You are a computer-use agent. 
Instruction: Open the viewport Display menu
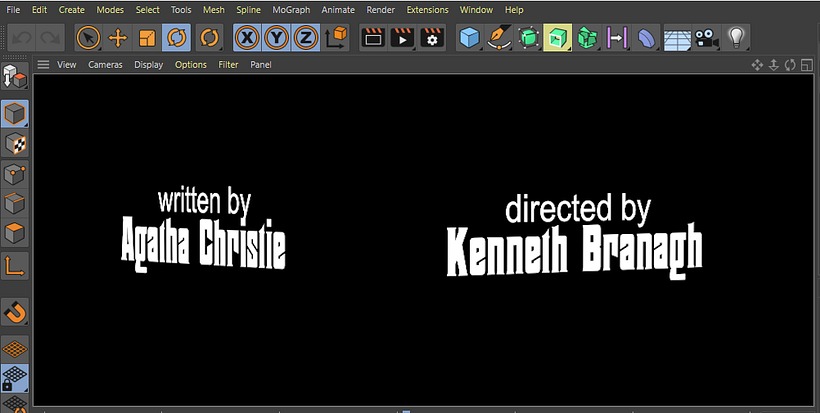pyautogui.click(x=149, y=65)
